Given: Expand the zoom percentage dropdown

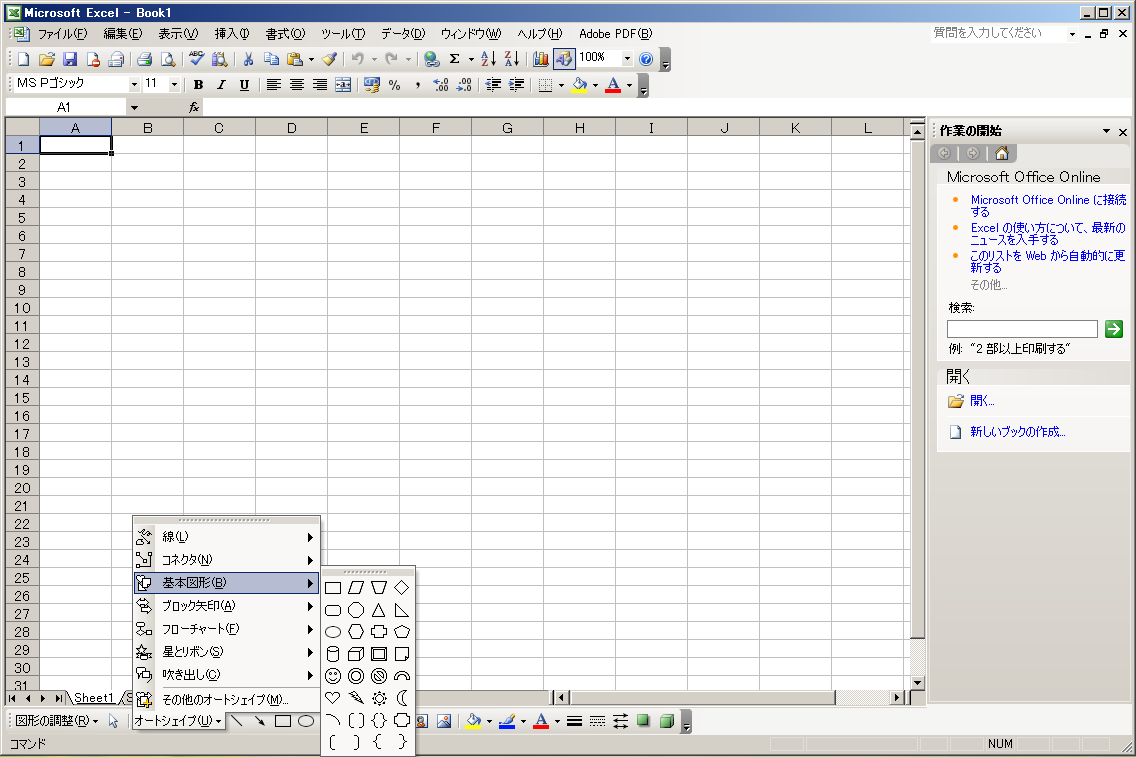Looking at the screenshot, I should (627, 59).
